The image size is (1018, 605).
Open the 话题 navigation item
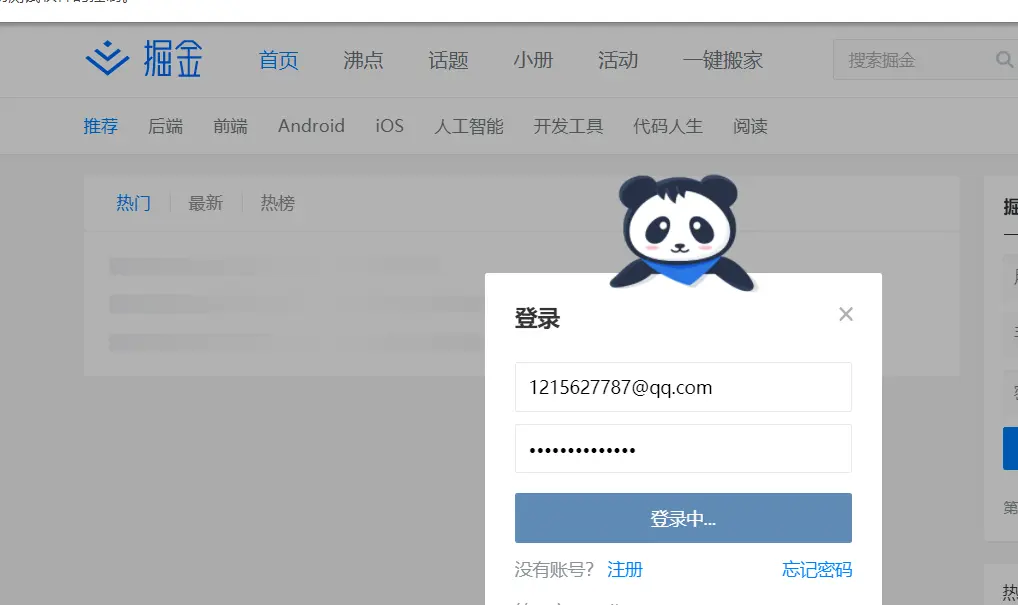point(447,61)
